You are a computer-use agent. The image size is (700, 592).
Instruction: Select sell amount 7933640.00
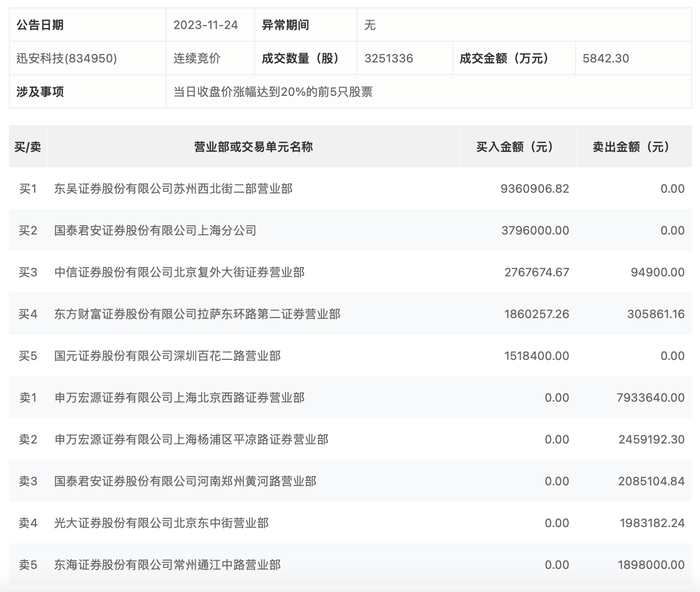(650, 398)
